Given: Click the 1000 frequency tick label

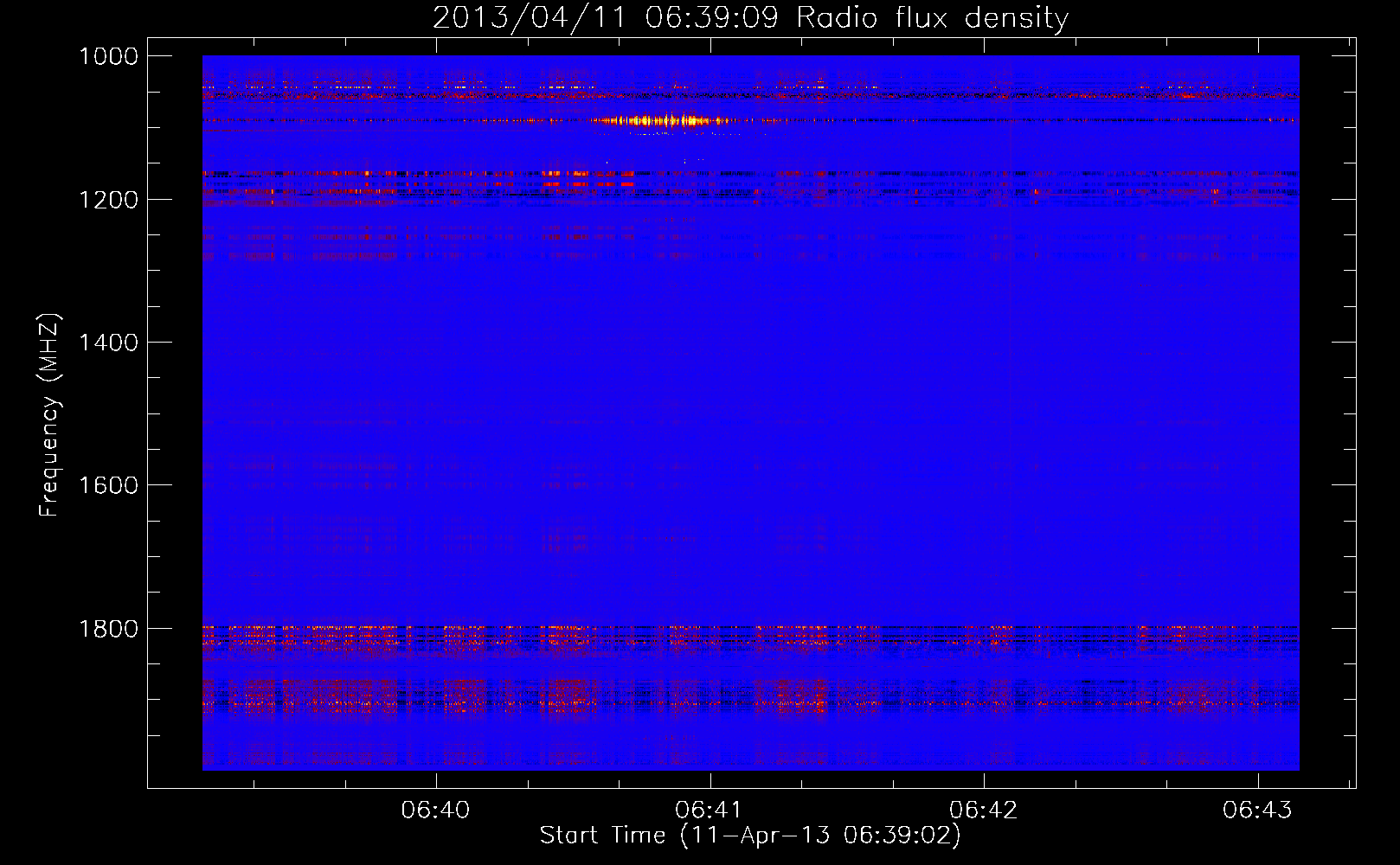Looking at the screenshot, I should click(108, 56).
